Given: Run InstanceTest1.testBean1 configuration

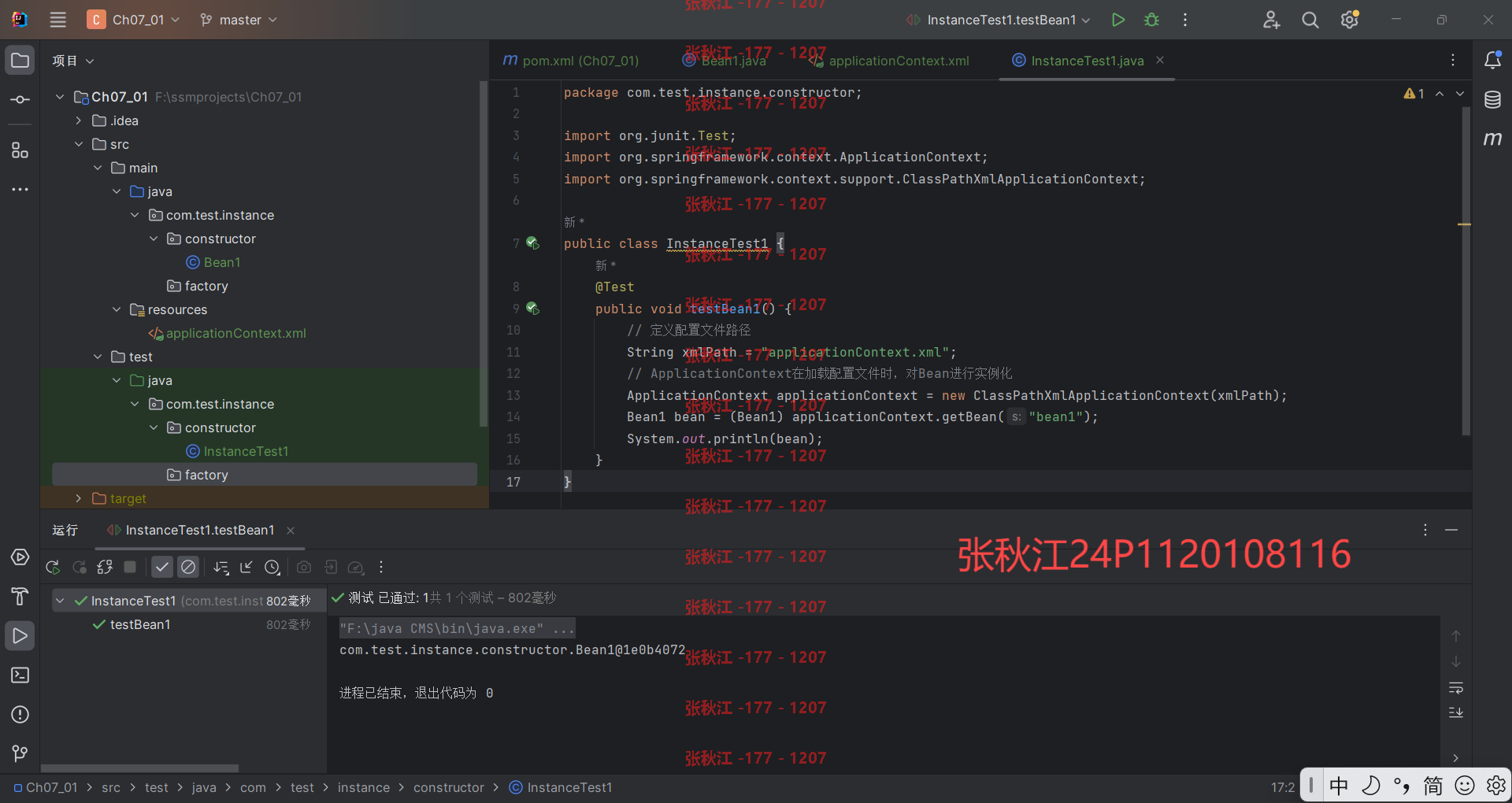Looking at the screenshot, I should [1117, 20].
